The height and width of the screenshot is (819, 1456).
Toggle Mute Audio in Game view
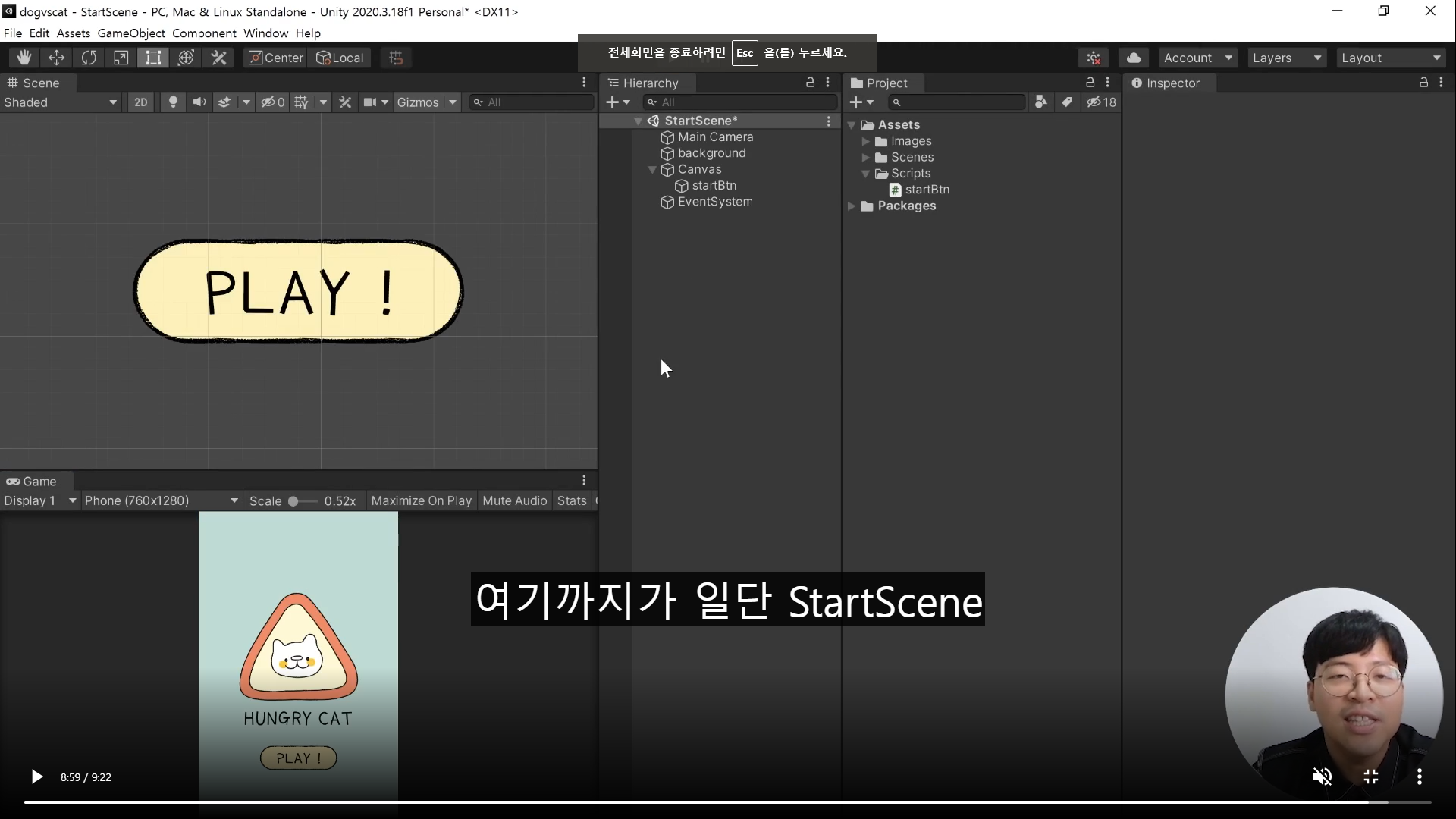(x=514, y=500)
